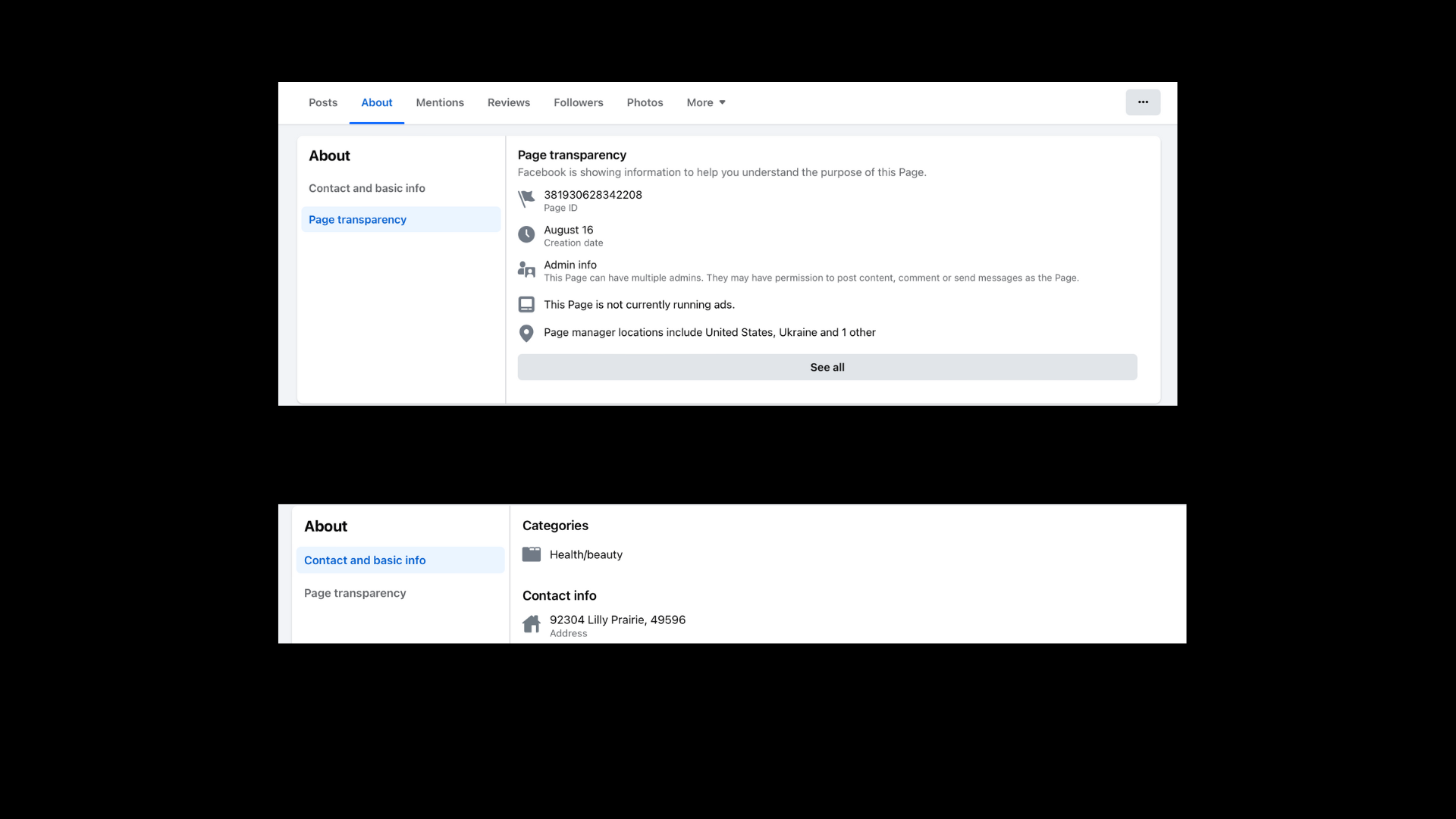Screen dimensions: 1456x819
Task: Go to the Reviews tab
Action: [509, 103]
